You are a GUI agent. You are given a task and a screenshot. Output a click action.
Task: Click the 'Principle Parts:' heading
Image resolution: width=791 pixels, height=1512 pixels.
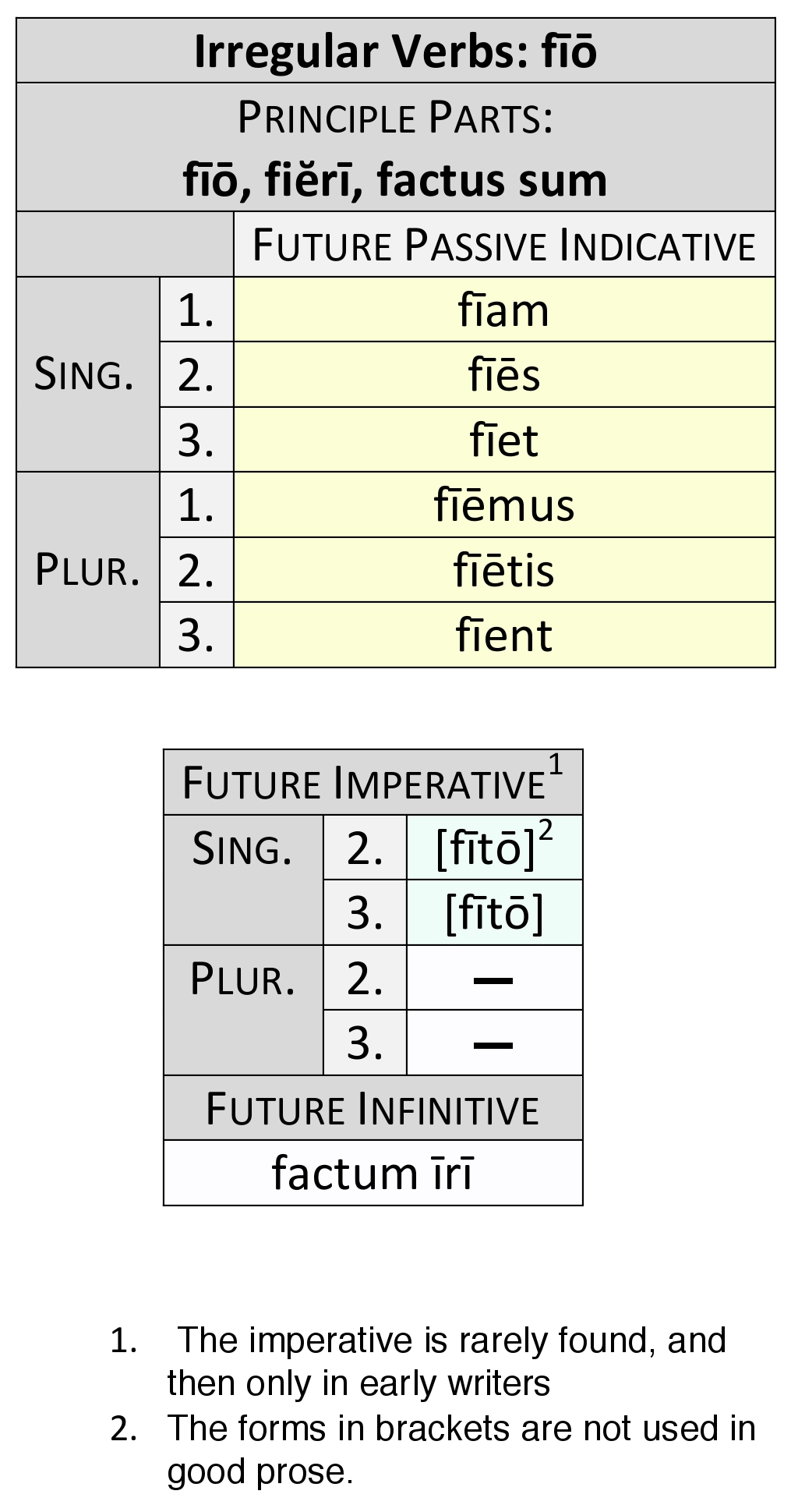(x=395, y=118)
